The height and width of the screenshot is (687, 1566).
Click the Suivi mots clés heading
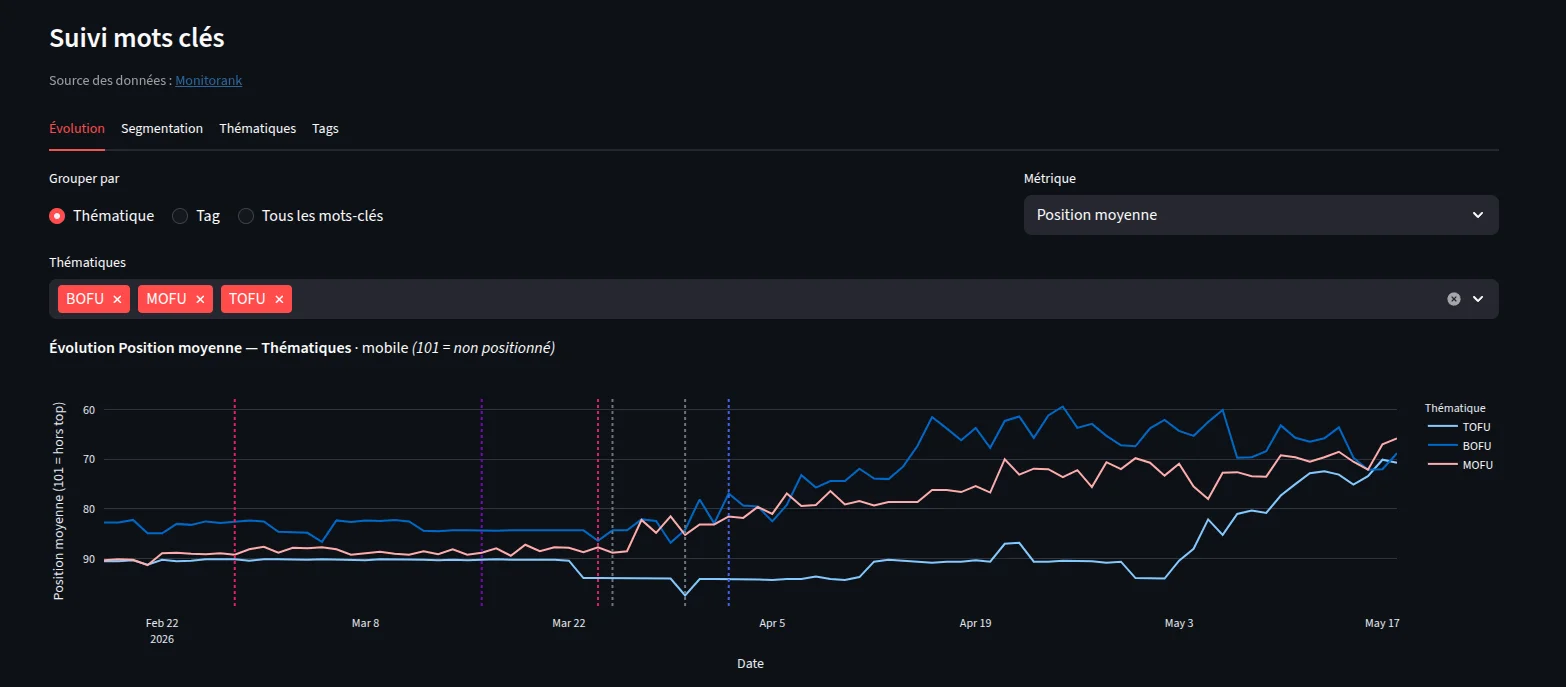(x=137, y=38)
